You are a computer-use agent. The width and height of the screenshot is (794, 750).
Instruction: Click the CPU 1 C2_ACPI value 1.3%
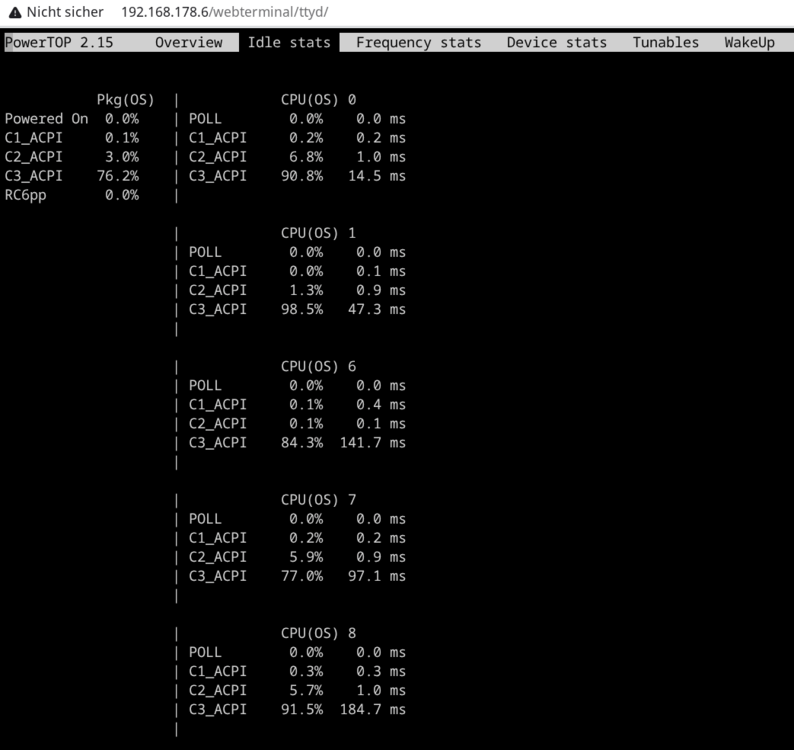tap(306, 290)
